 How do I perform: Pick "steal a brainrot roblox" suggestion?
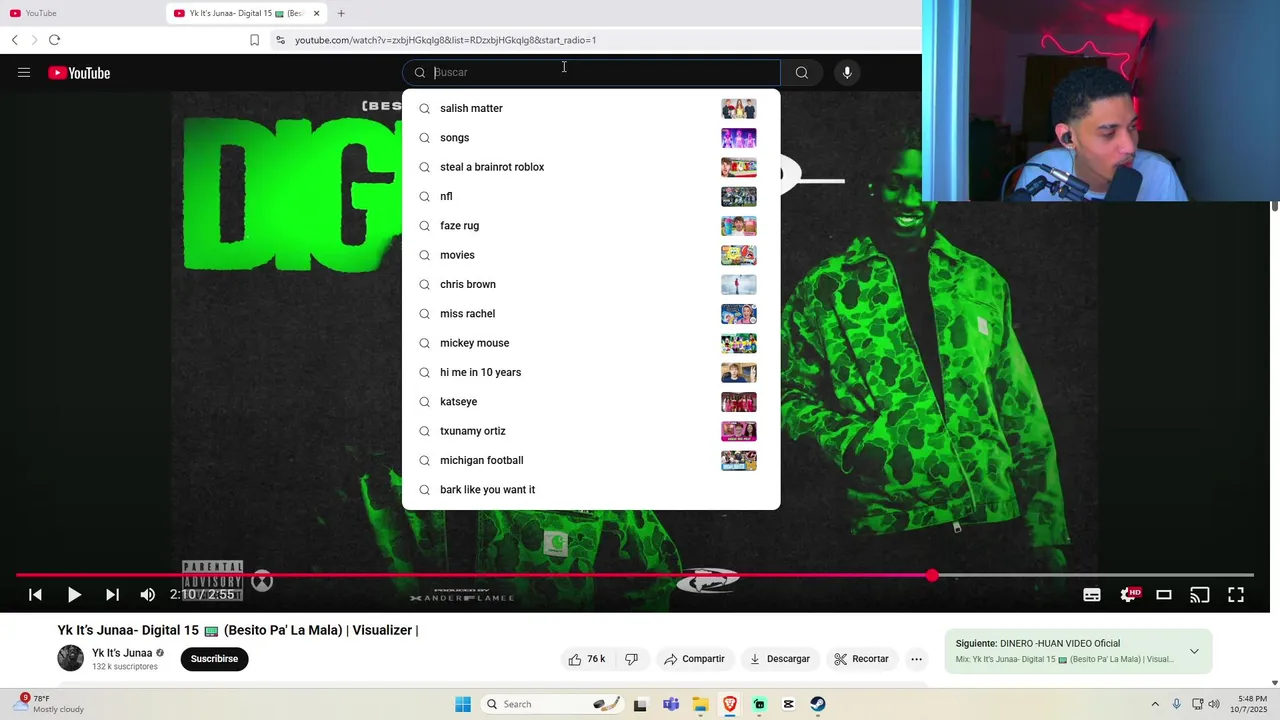[591, 167]
